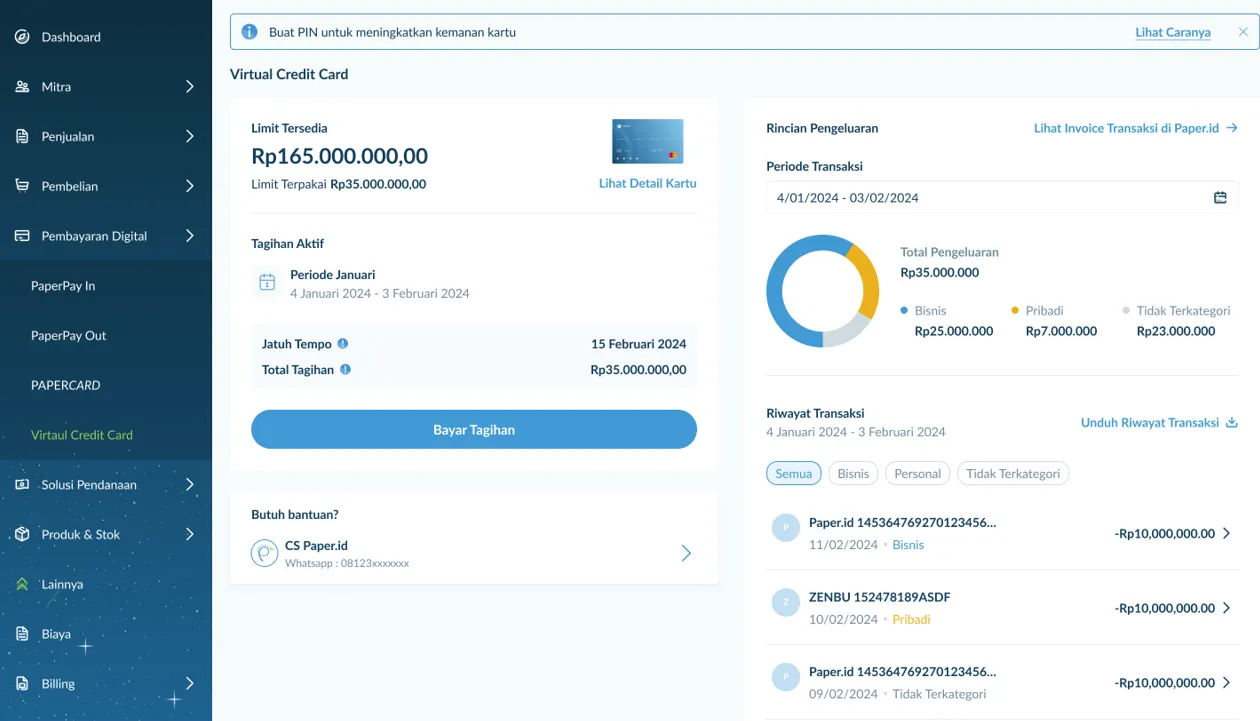Viewport: 1260px width, 721px height.
Task: Open Virtual Credit Card in the sidebar
Action: 81,435
